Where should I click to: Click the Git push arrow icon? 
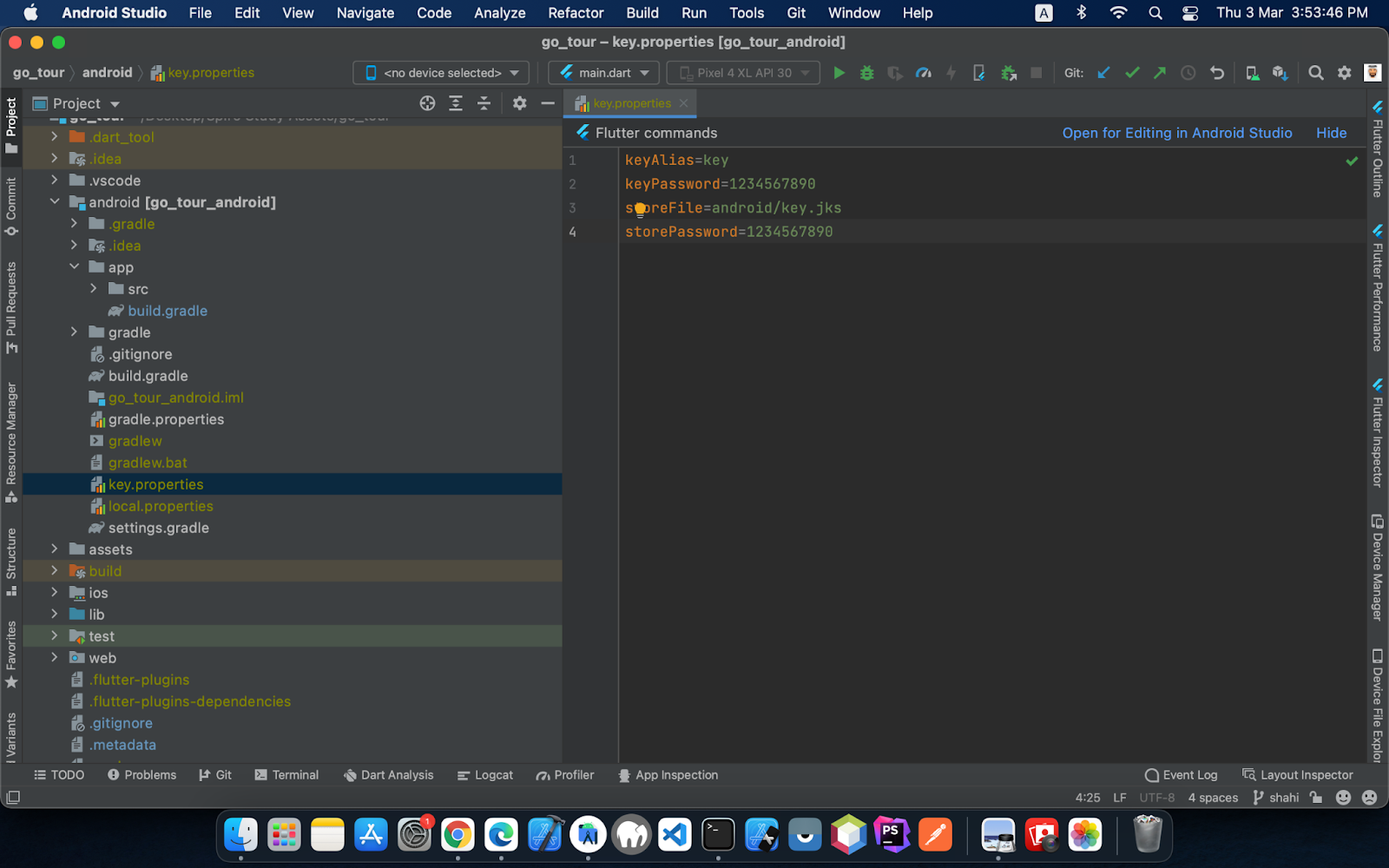coord(1160,73)
